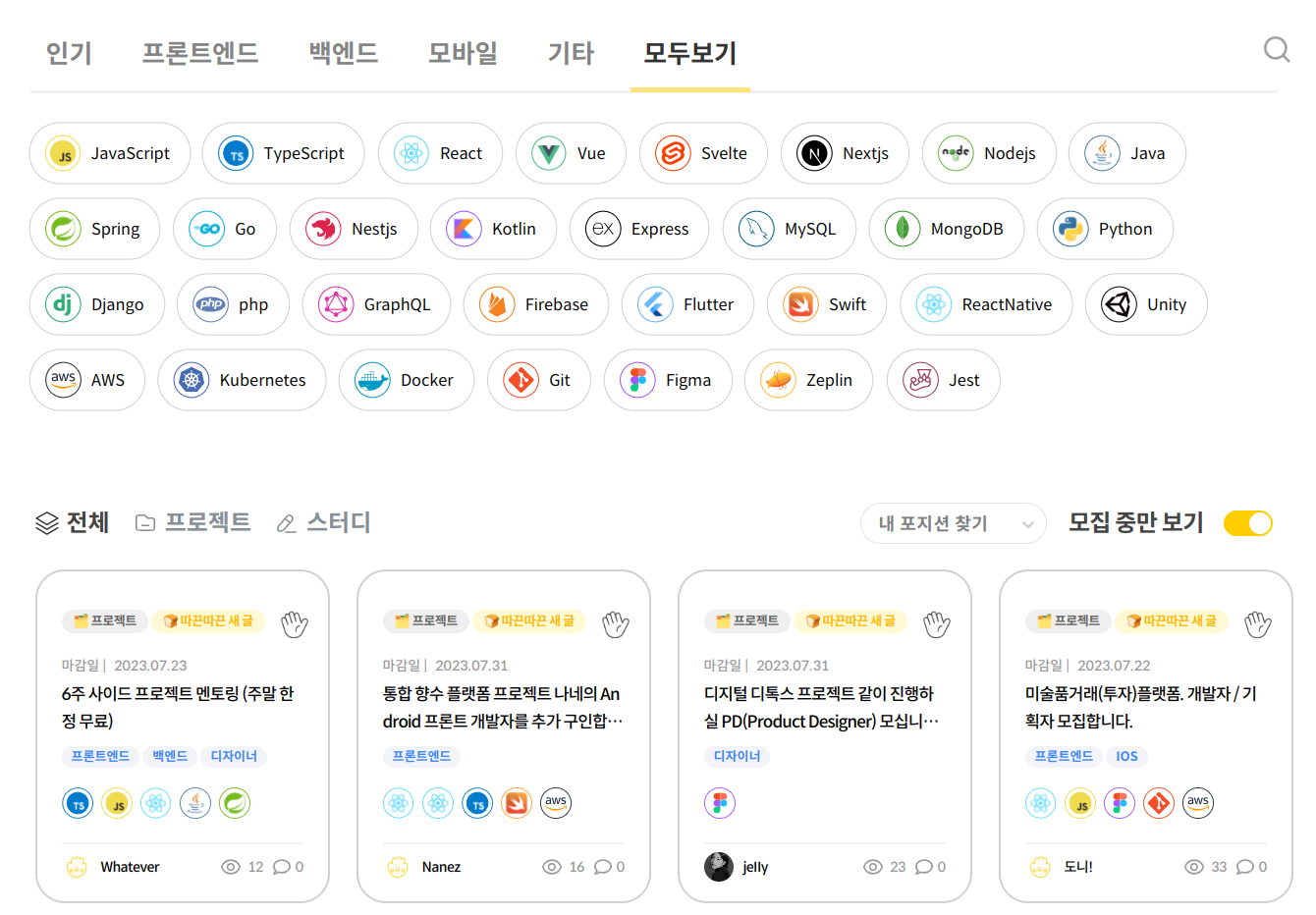1316x915 pixels.
Task: Choose the Swift filter chip
Action: [x=827, y=304]
